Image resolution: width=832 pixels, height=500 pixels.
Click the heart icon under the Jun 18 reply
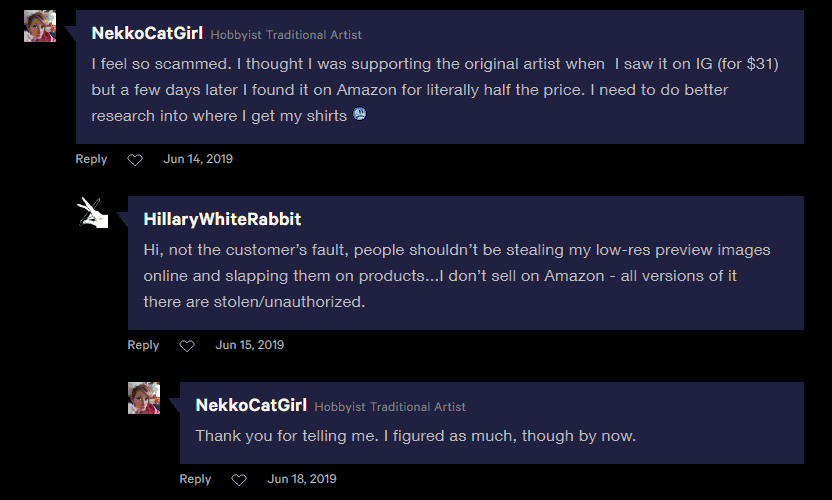pyautogui.click(x=239, y=480)
